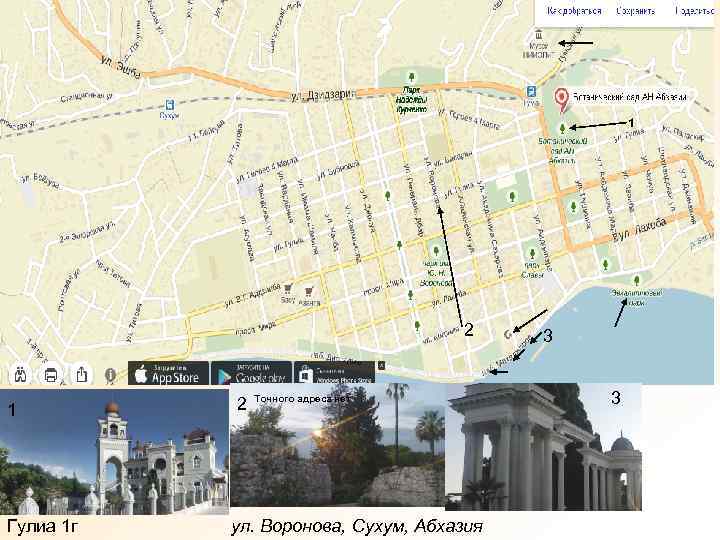The width and height of the screenshot is (720, 540).
Task: Open the App Store download badge
Action: (168, 373)
